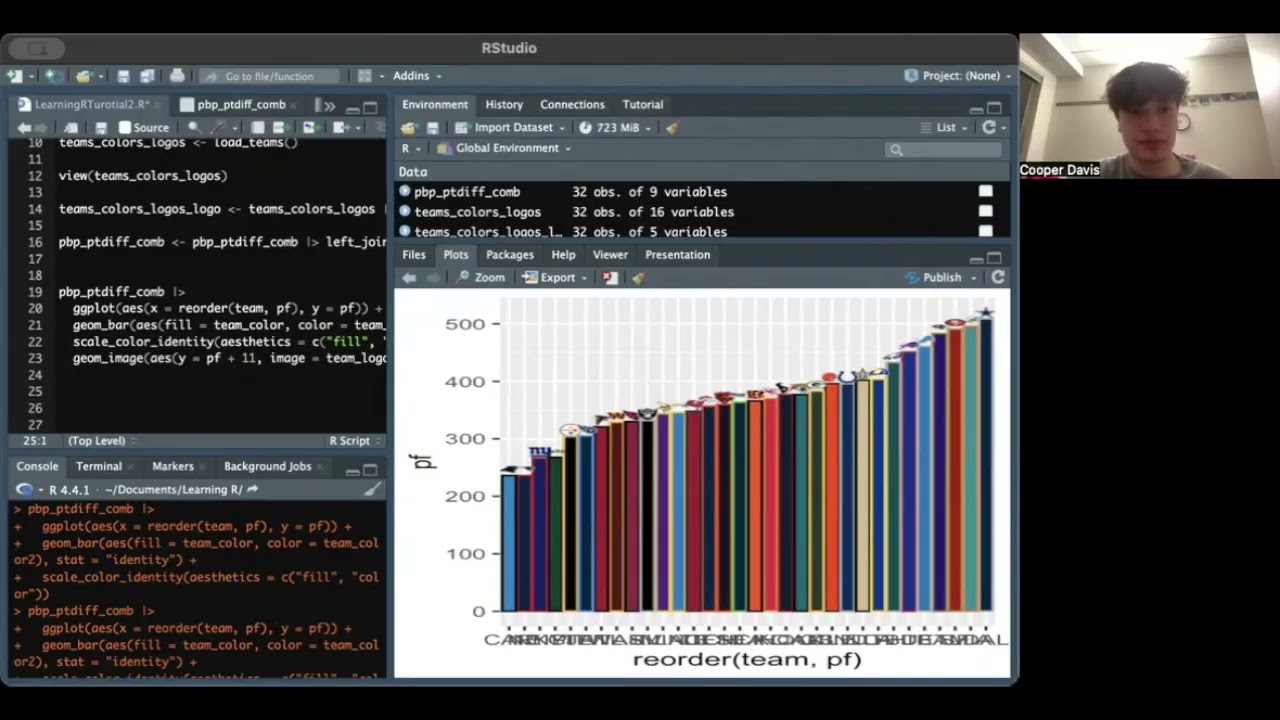Switch to the Connections tab
The image size is (1280, 720).
[x=572, y=105]
